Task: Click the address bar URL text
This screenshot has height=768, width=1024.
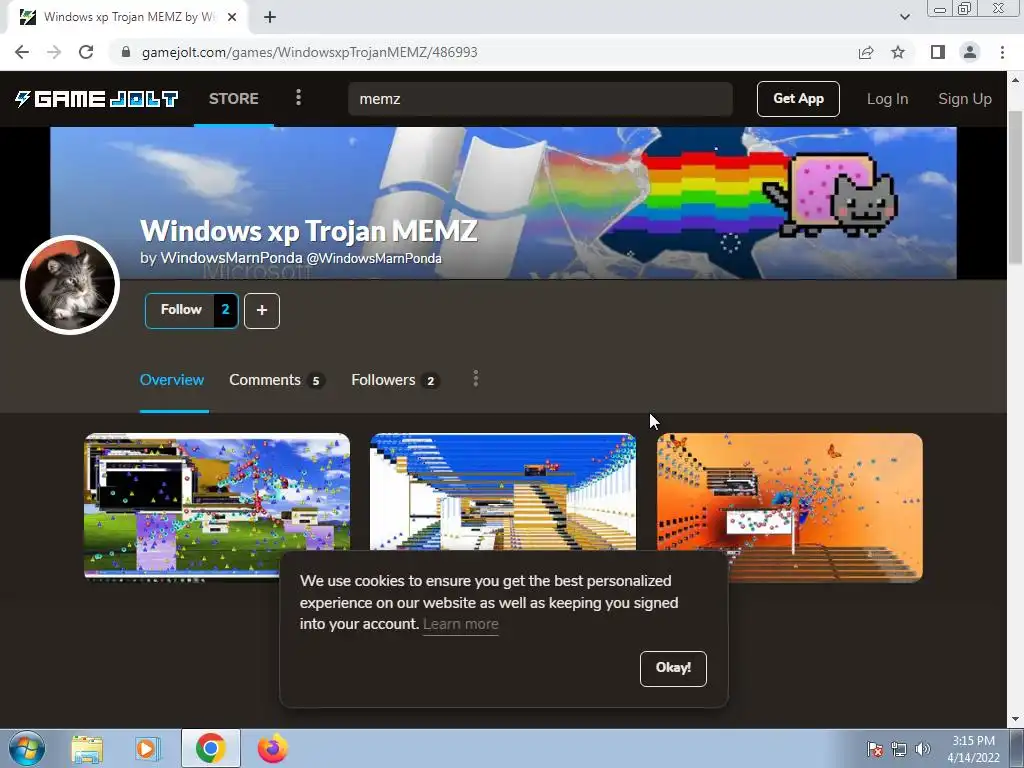Action: pyautogui.click(x=310, y=52)
